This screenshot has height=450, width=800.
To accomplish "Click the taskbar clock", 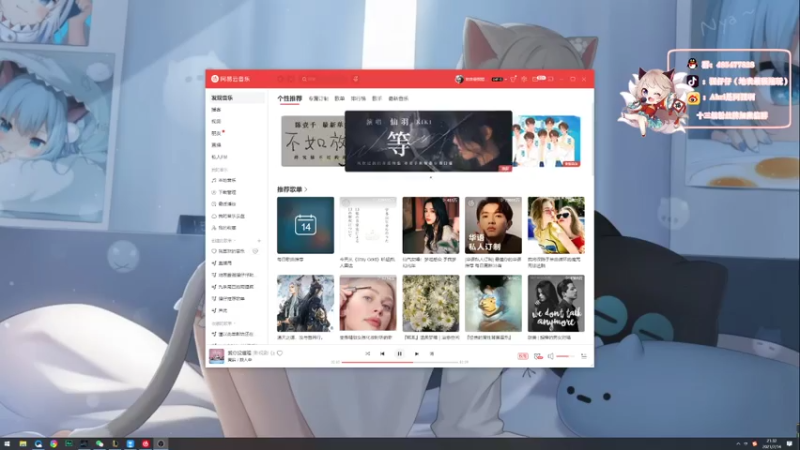I will (771, 444).
